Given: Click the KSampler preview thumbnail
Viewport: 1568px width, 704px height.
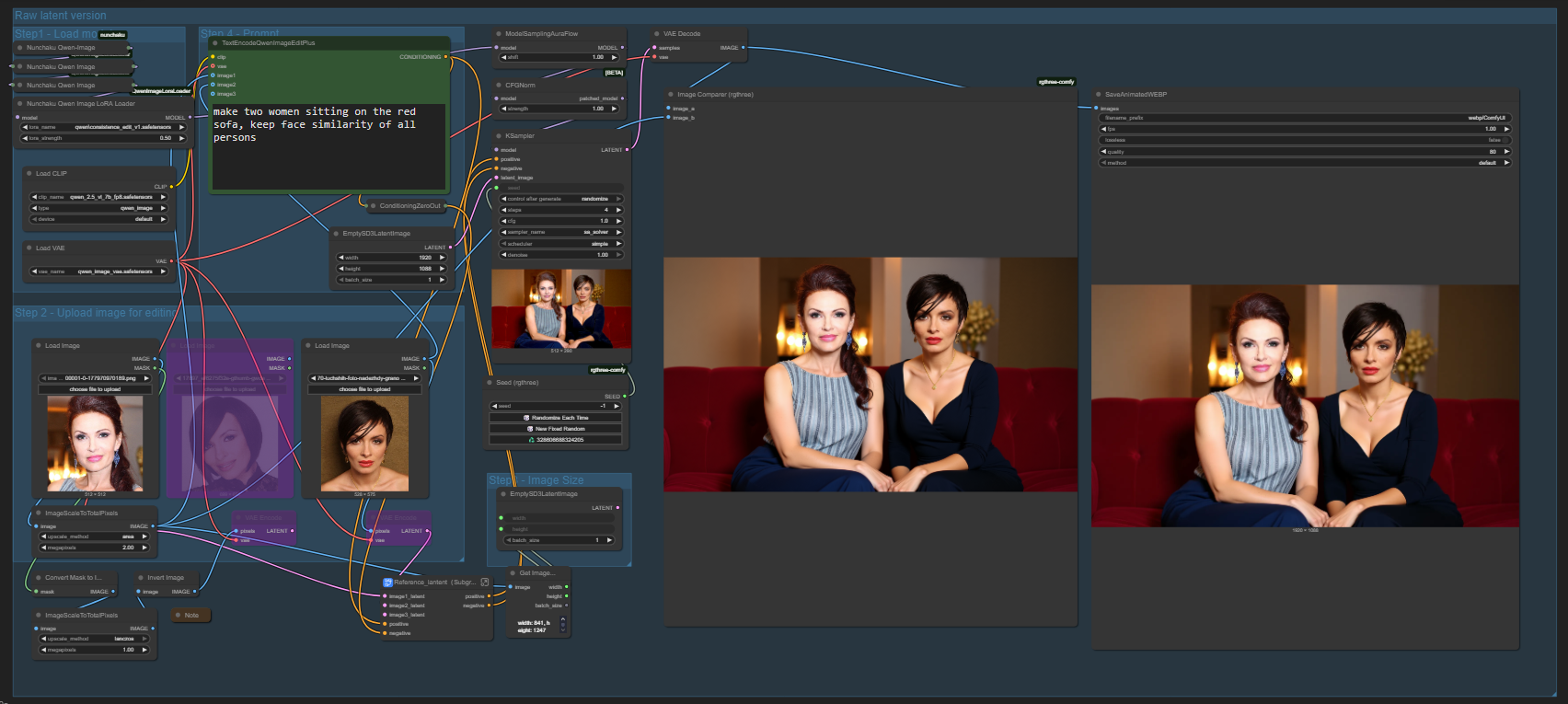Looking at the screenshot, I should [x=561, y=308].
